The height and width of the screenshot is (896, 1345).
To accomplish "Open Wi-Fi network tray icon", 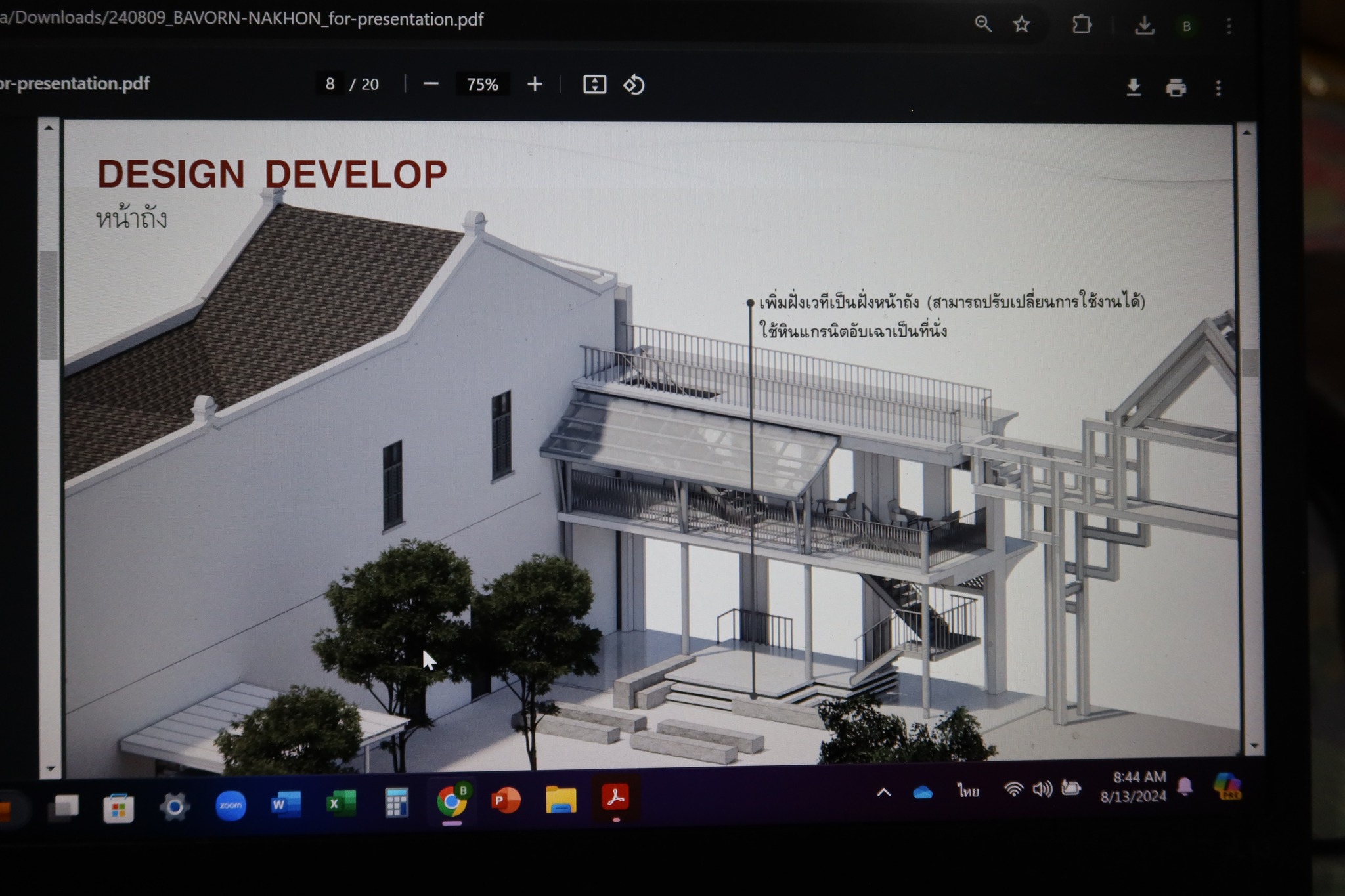I will [x=1014, y=790].
